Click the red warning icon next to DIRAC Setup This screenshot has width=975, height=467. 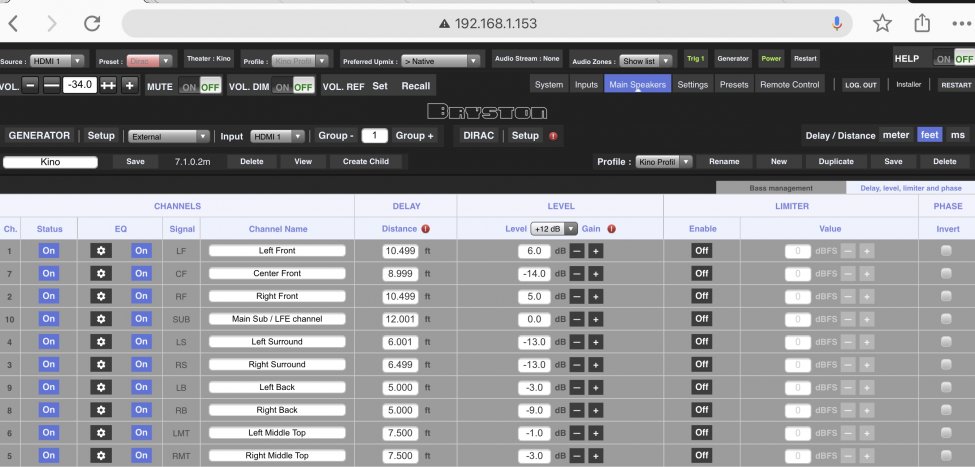553,136
